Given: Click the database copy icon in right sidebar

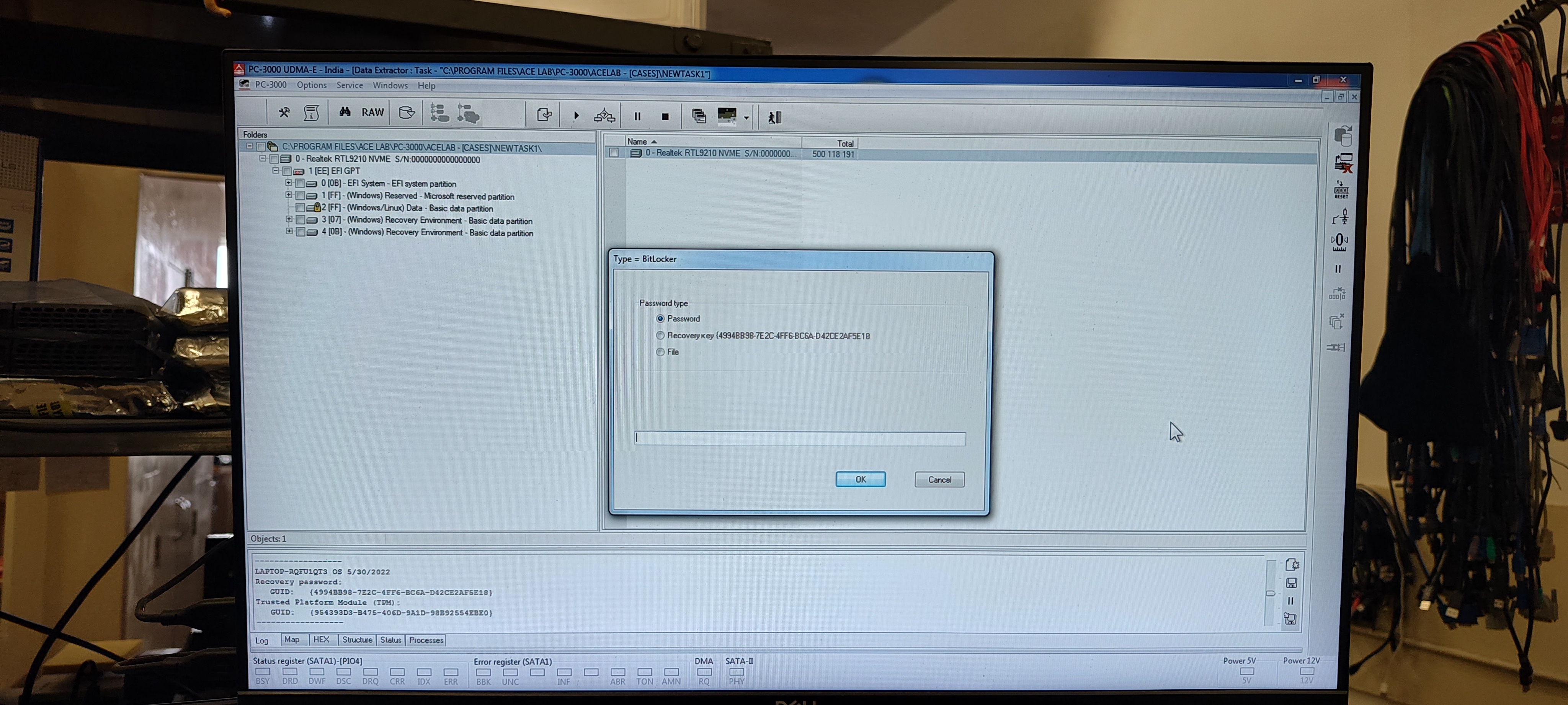Looking at the screenshot, I should coord(1343,136).
